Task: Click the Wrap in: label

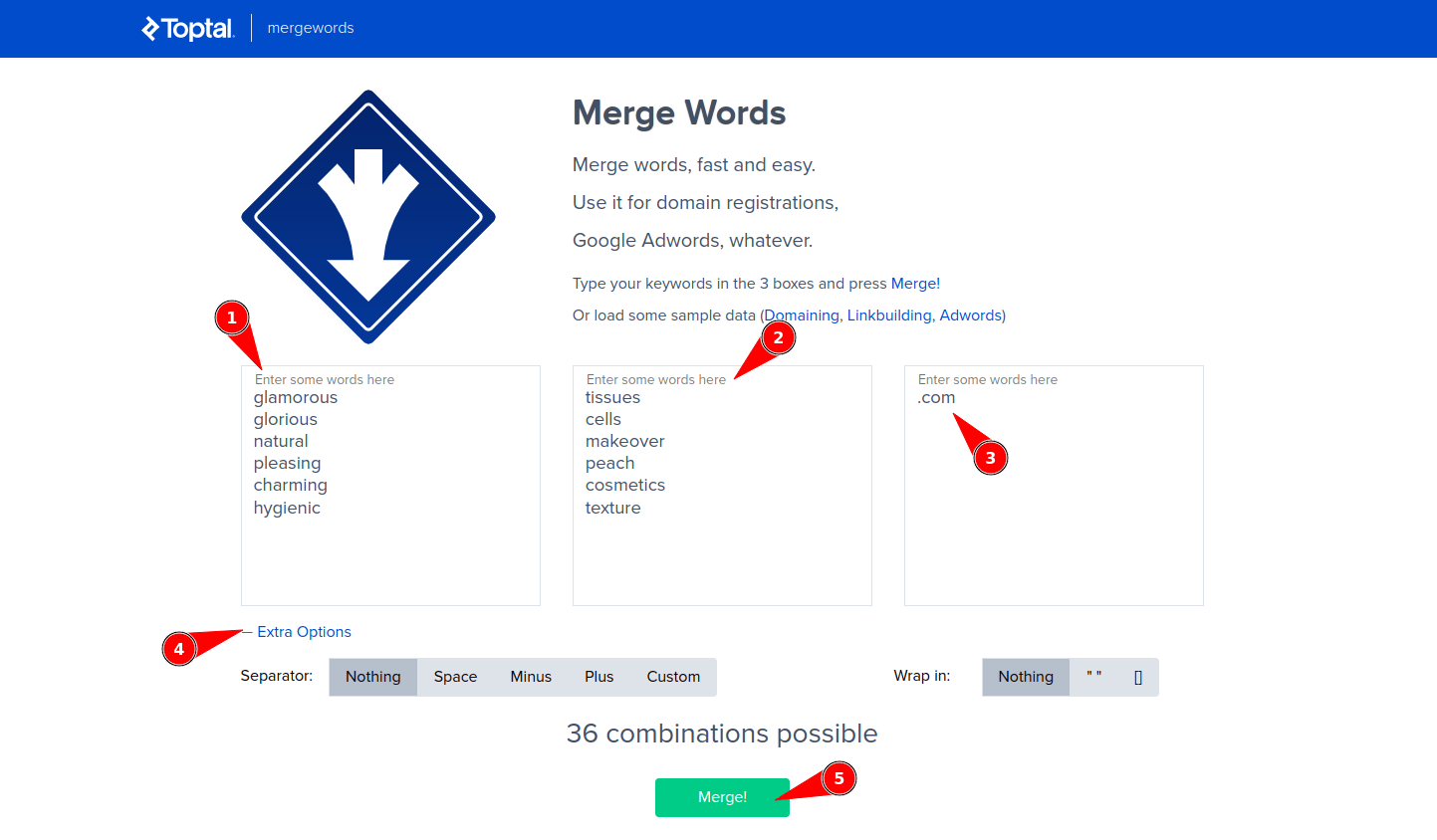Action: click(922, 676)
